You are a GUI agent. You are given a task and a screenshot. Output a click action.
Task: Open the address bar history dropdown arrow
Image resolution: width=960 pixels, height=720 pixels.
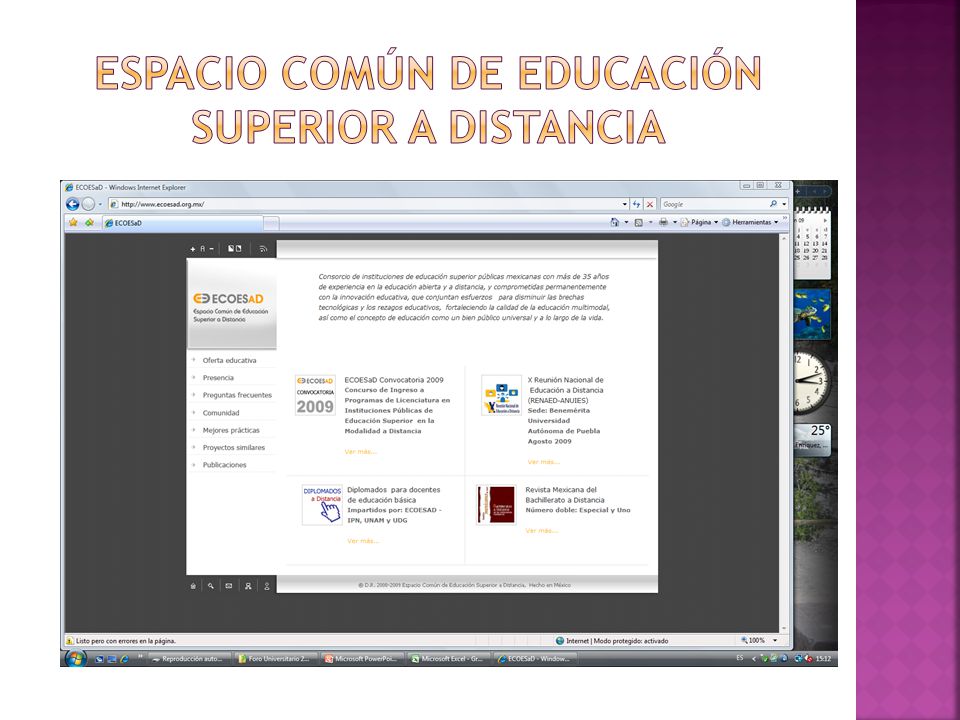tap(624, 204)
